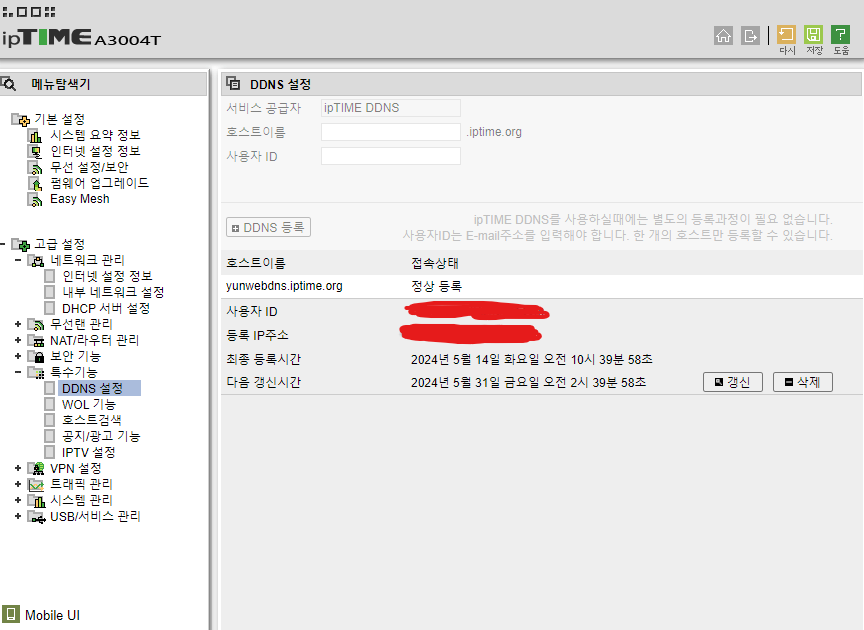Open 내부 네트워크 설정 page
Image resolution: width=864 pixels, height=630 pixels.
[x=113, y=292]
